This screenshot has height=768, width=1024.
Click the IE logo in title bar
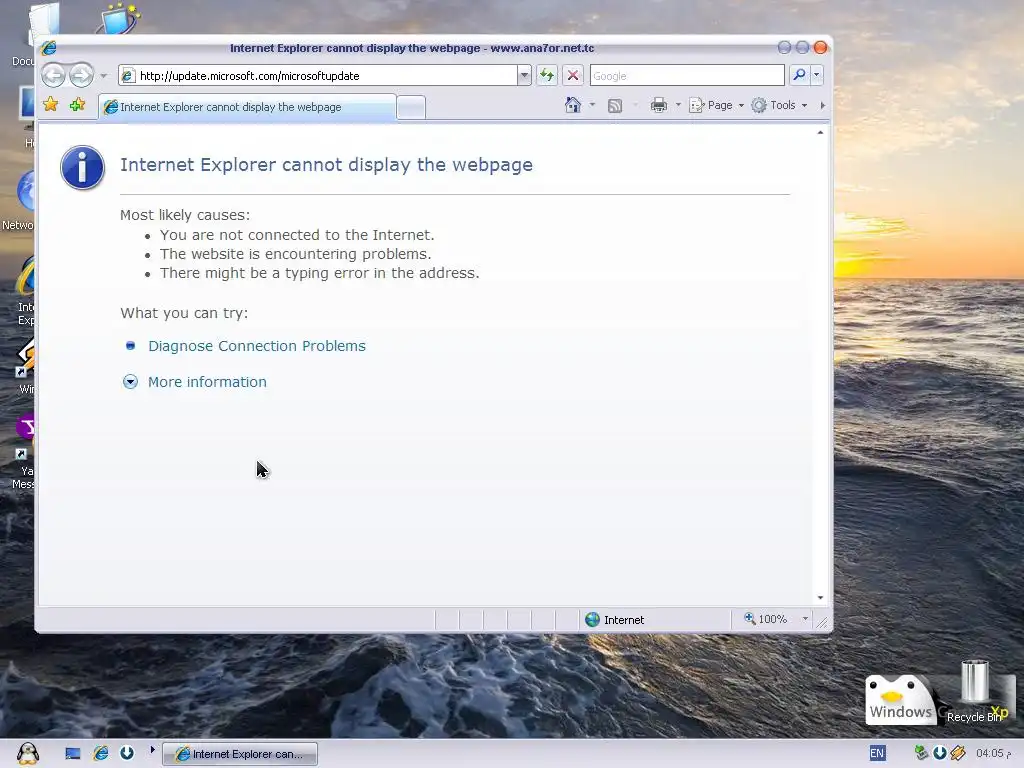click(x=49, y=48)
